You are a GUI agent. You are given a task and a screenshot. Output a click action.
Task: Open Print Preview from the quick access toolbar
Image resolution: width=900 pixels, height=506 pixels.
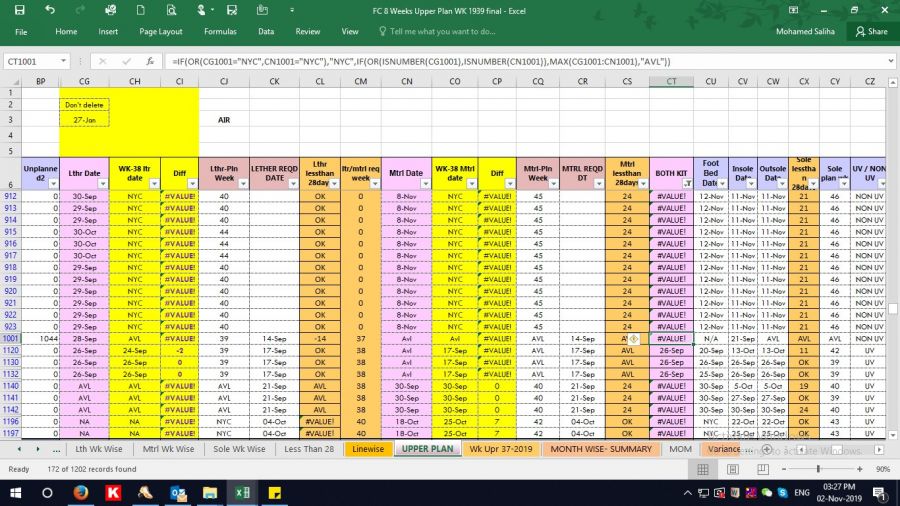[x=171, y=10]
